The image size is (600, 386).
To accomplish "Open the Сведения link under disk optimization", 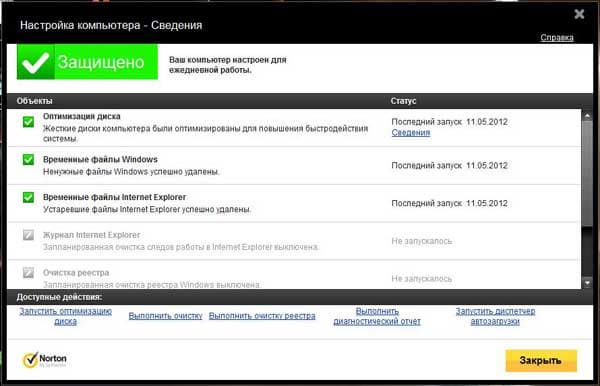I will pos(411,133).
